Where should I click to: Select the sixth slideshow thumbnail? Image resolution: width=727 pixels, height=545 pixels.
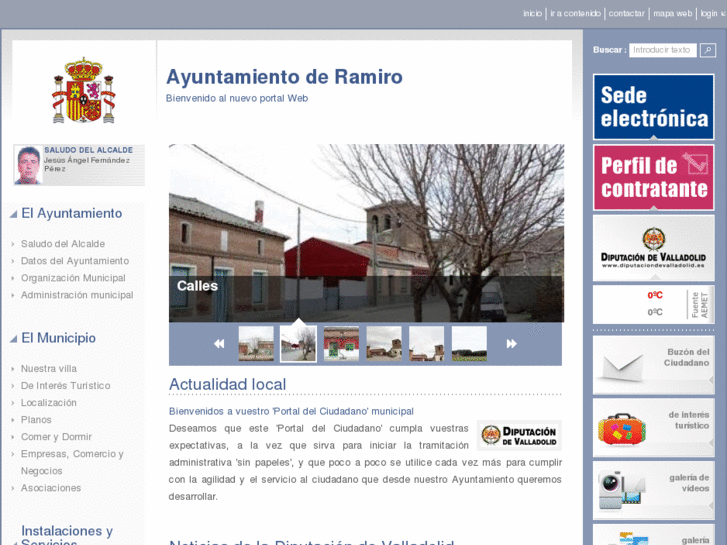click(x=469, y=344)
